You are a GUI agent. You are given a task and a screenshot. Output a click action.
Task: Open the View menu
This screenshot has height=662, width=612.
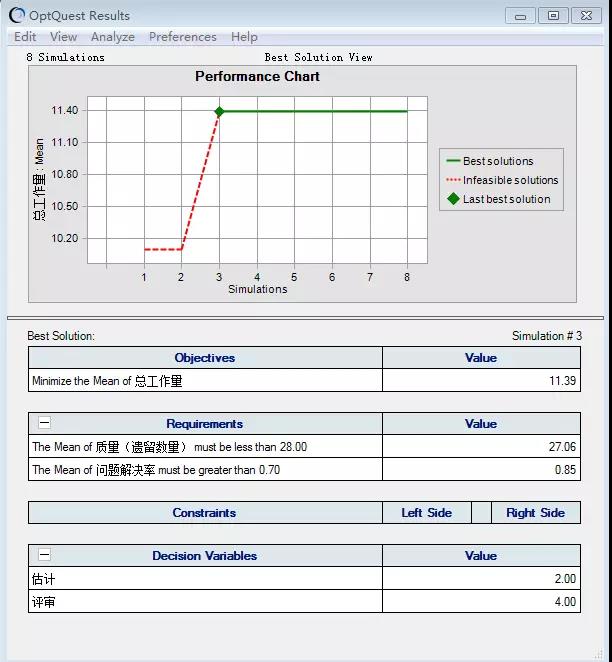tap(63, 37)
